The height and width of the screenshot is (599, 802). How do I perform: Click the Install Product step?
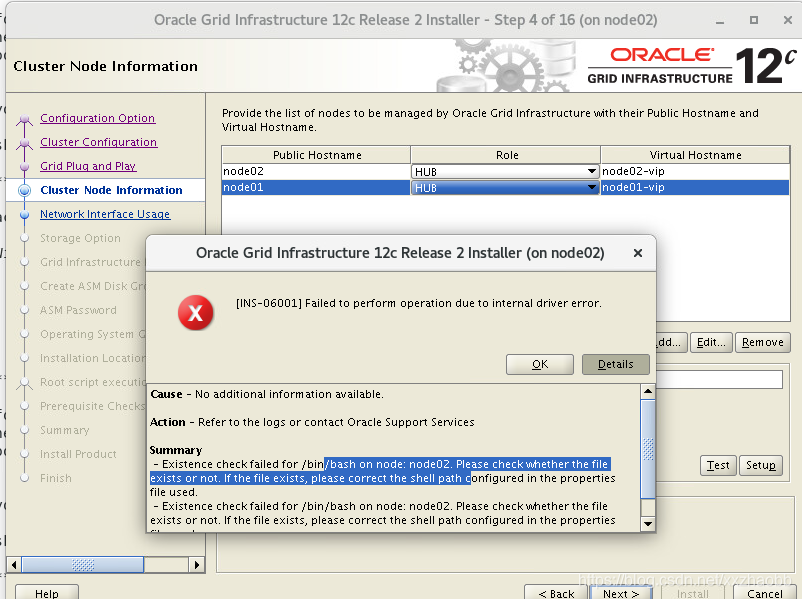78,454
